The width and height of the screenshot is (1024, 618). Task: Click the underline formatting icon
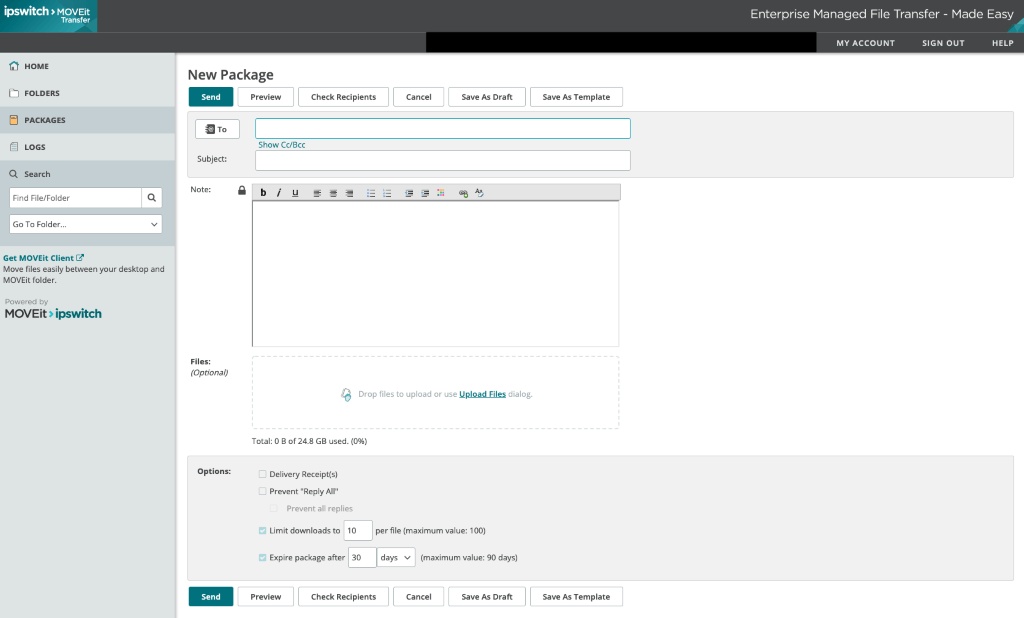click(x=295, y=193)
